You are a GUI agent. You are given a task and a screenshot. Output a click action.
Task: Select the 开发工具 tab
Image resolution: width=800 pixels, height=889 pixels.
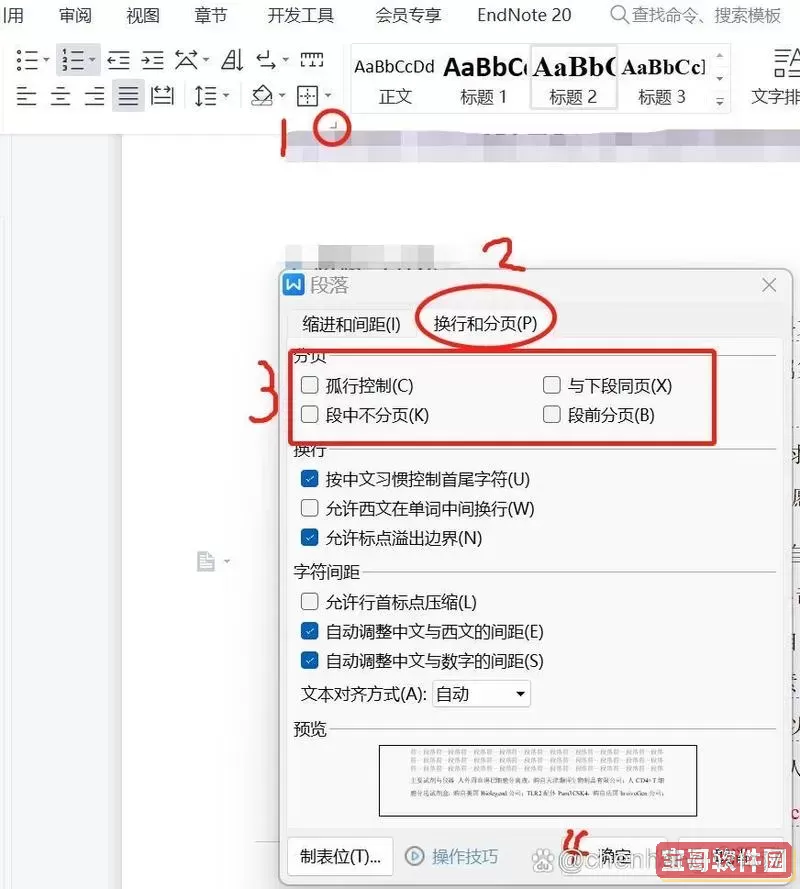click(x=300, y=15)
